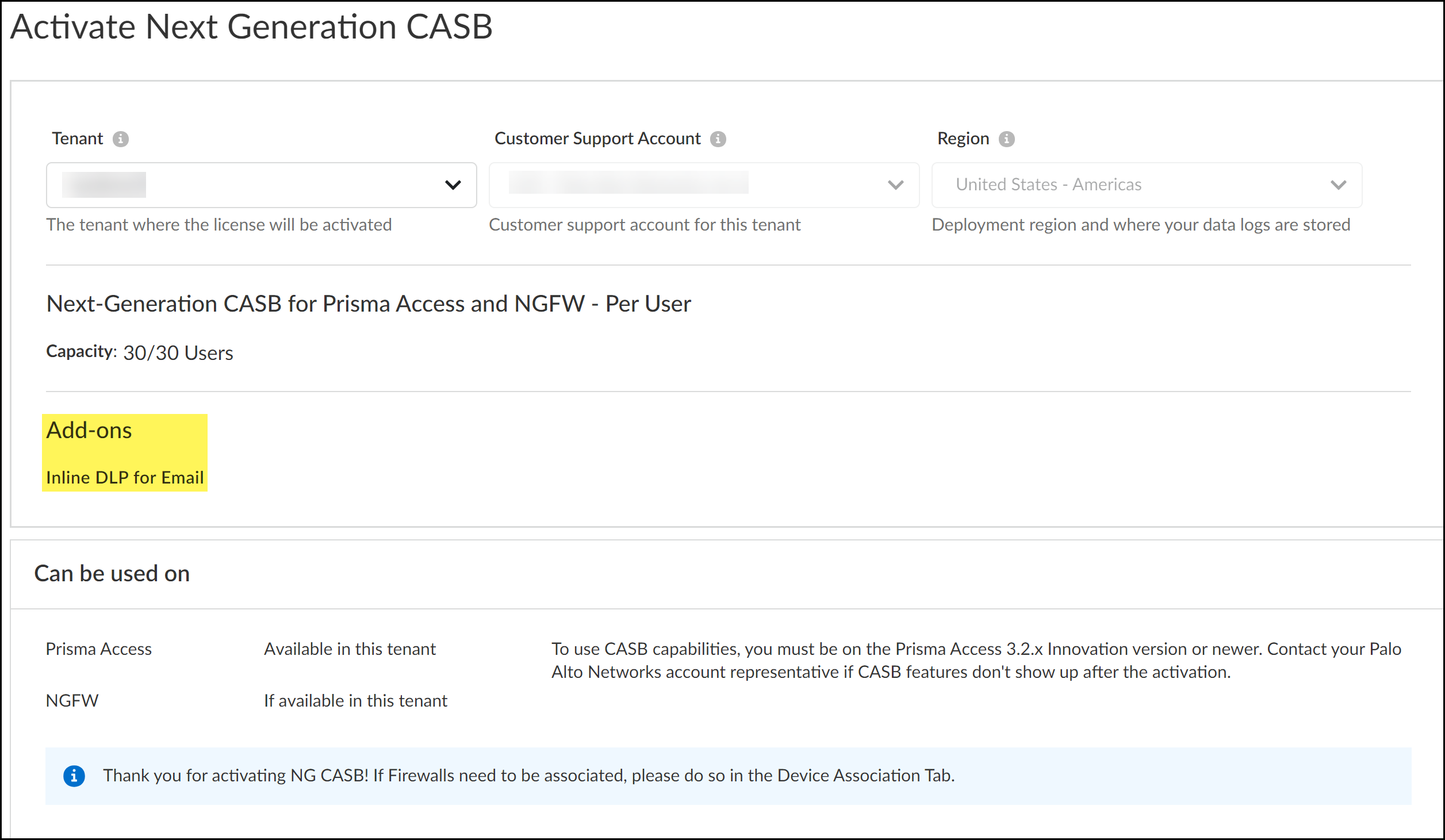The image size is (1445, 840).
Task: Click the Tenant info icon
Action: point(120,139)
